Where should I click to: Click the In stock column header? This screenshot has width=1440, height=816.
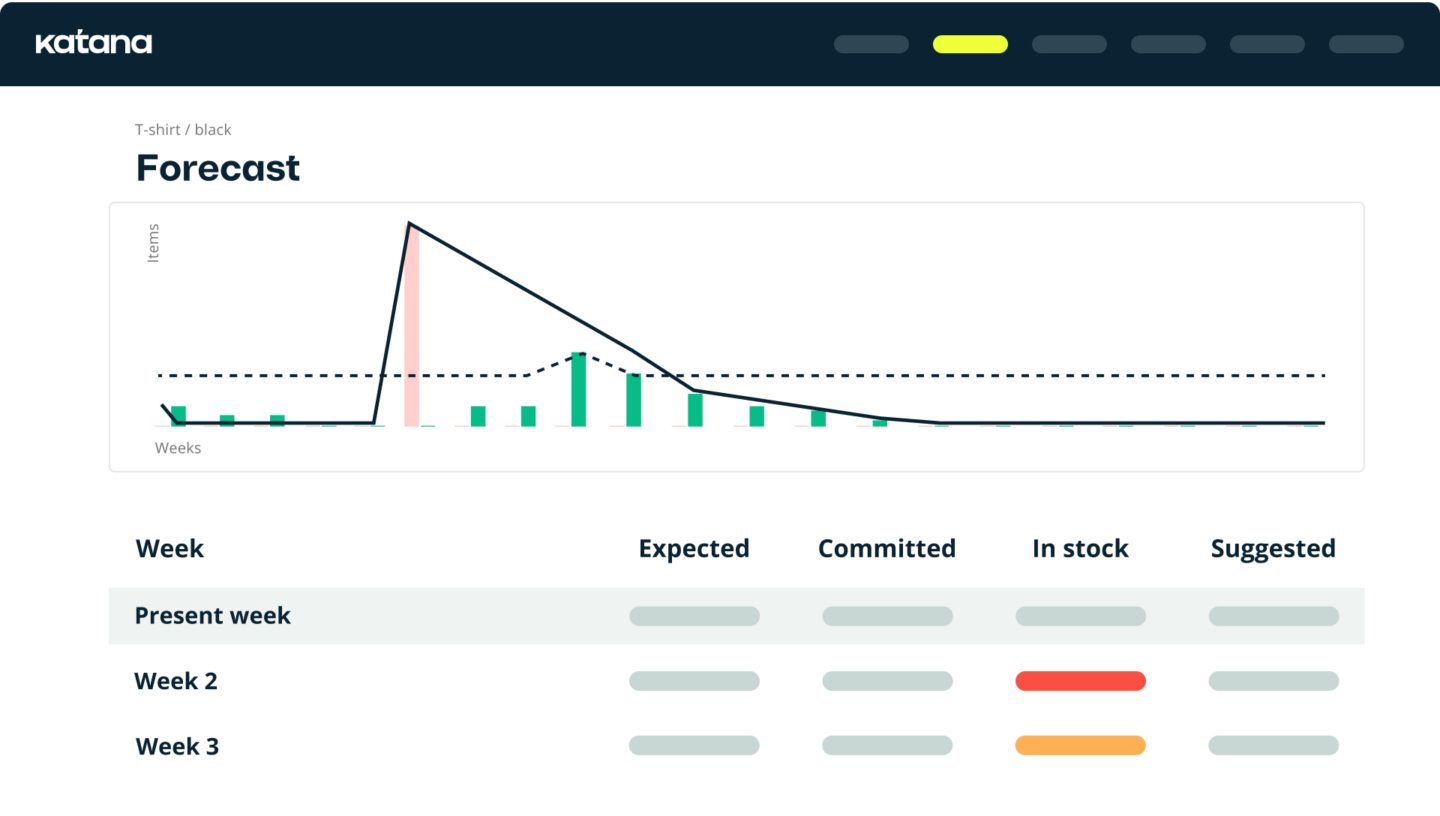click(1080, 548)
